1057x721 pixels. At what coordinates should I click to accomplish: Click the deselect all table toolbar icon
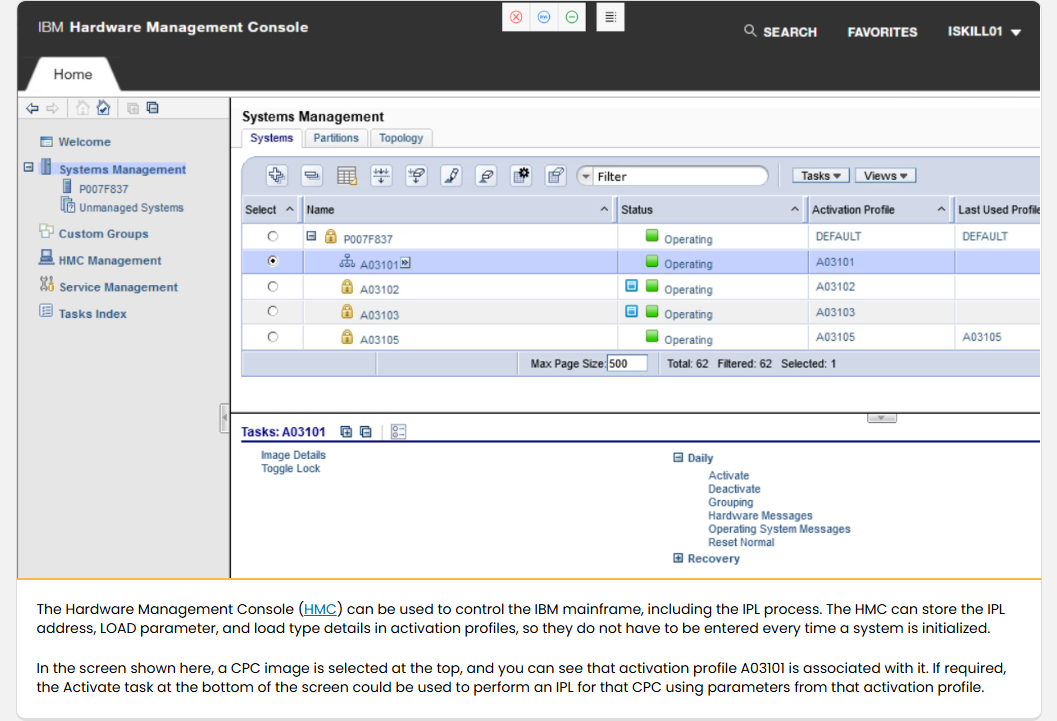[x=311, y=176]
